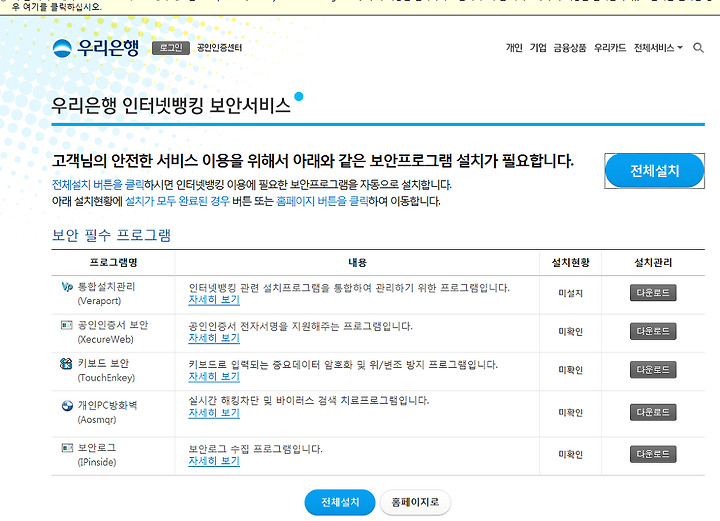Expand the 전체서비스 dropdown menu
Image resolution: width=720 pixels, height=521 pixels.
tap(658, 48)
